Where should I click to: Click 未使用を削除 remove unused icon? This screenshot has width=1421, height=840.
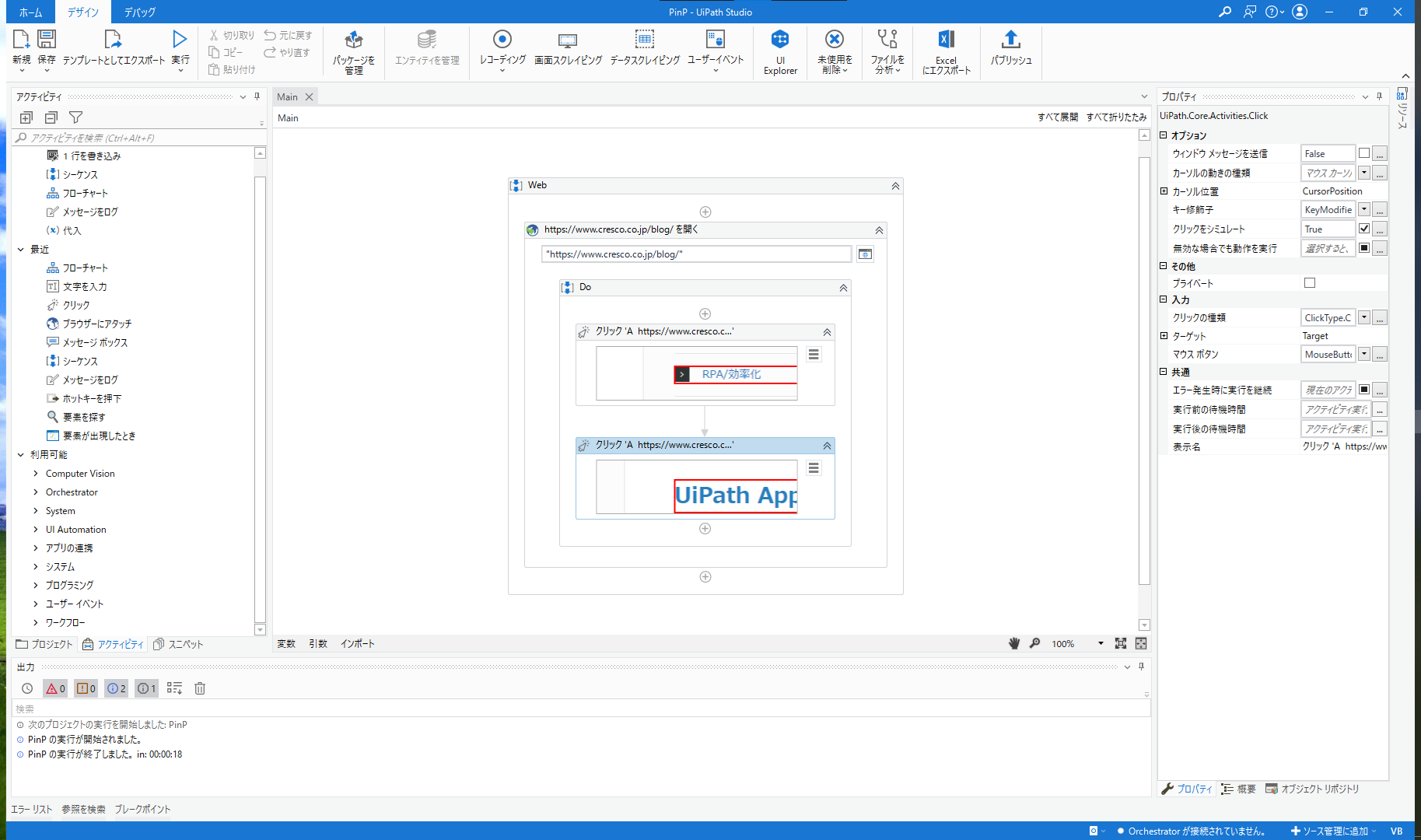click(x=835, y=39)
